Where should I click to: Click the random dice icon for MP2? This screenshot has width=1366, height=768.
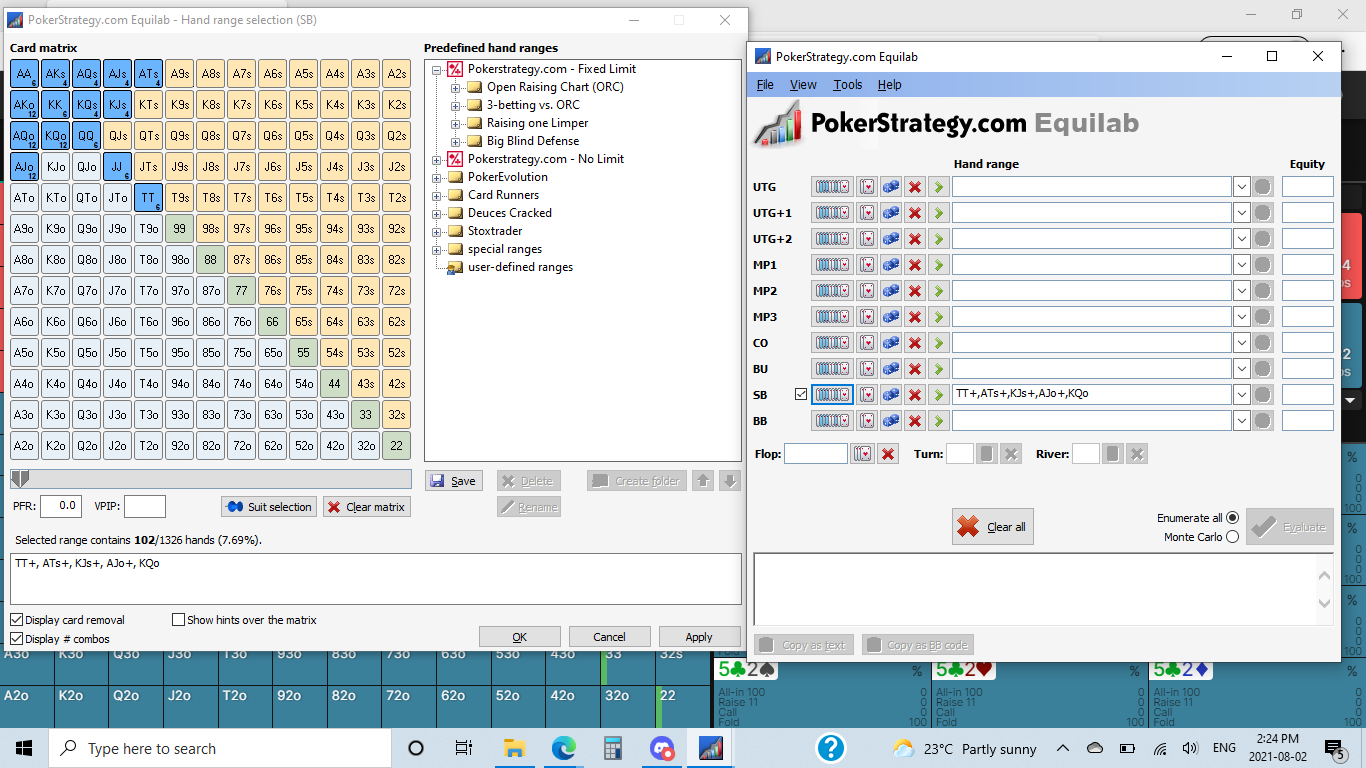pos(891,291)
